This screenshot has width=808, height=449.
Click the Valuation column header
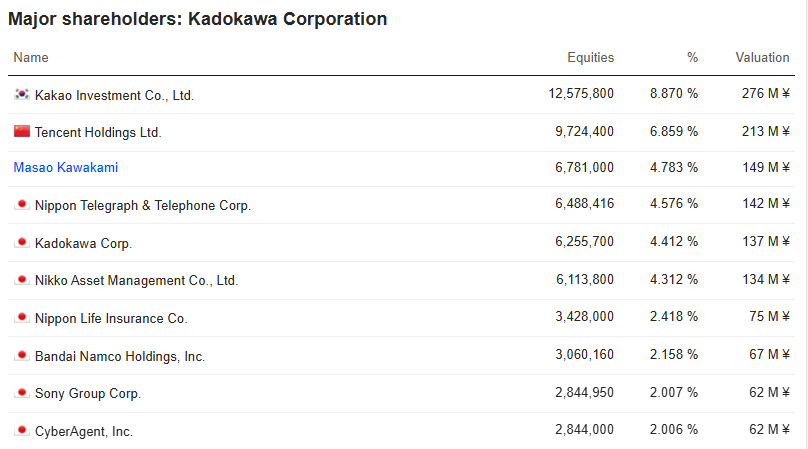762,57
